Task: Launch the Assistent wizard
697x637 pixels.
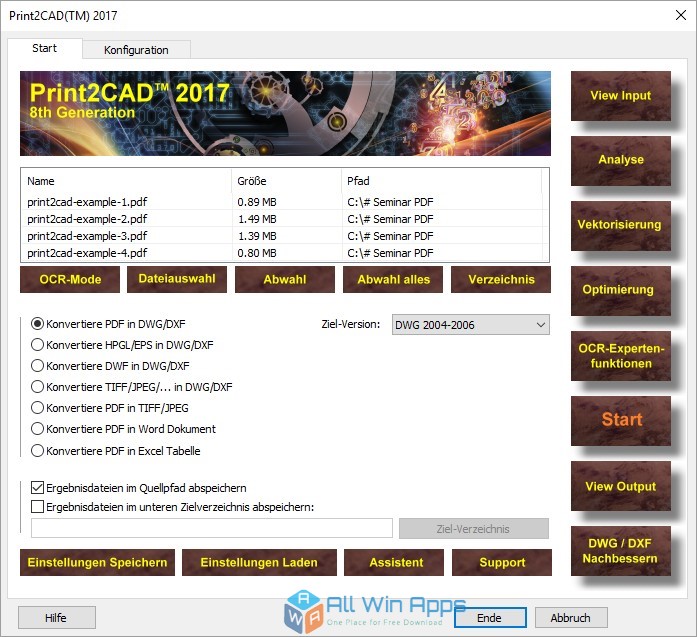Action: coord(394,562)
